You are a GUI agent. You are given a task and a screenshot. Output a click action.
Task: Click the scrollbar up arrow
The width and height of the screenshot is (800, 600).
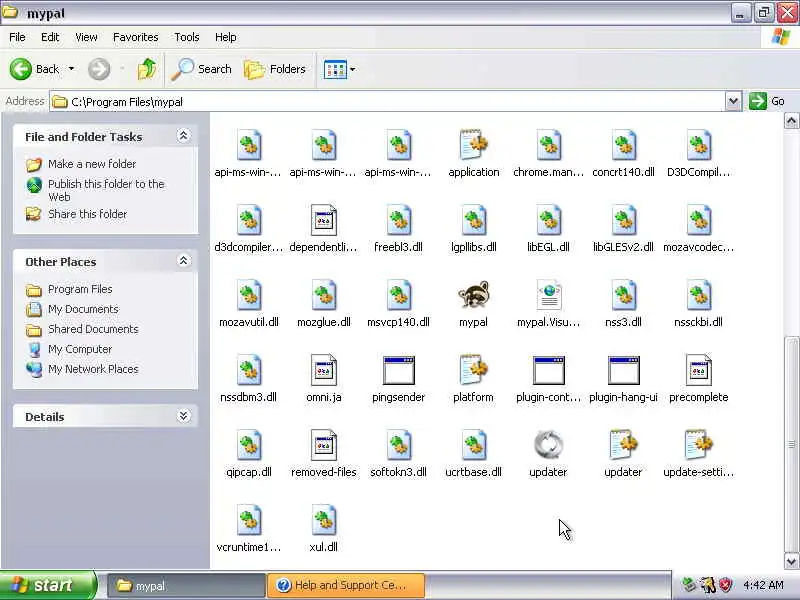[791, 121]
